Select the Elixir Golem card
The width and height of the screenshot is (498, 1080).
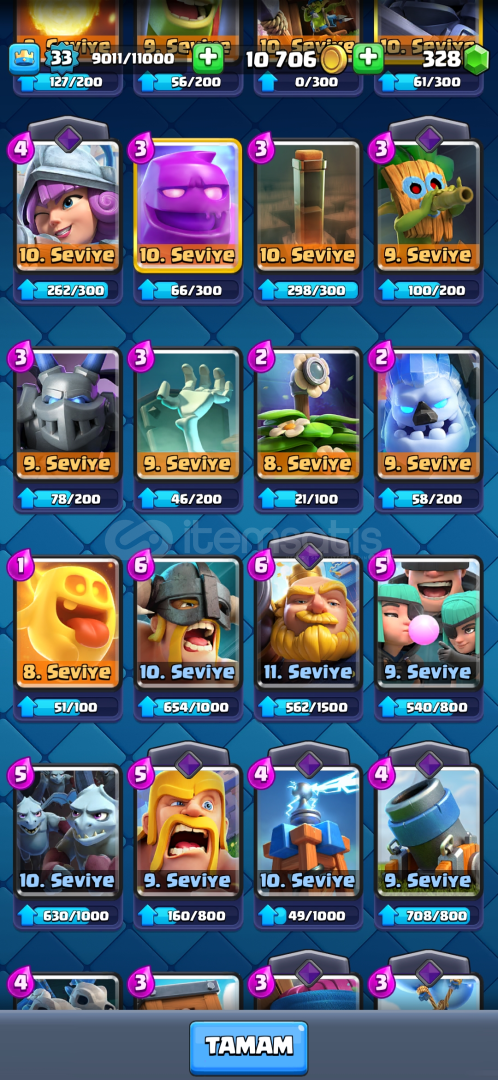pos(188,205)
